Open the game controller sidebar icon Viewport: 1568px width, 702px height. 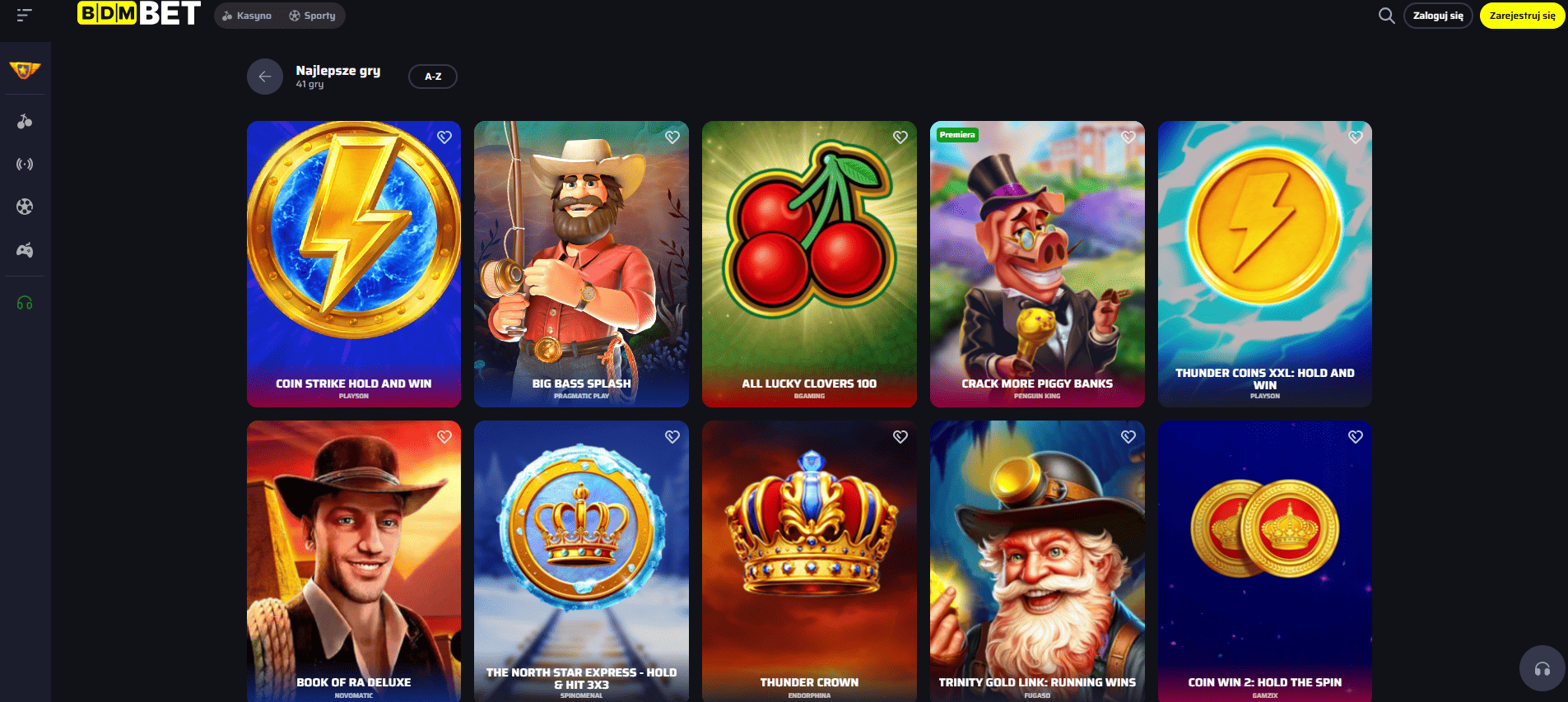tap(25, 250)
